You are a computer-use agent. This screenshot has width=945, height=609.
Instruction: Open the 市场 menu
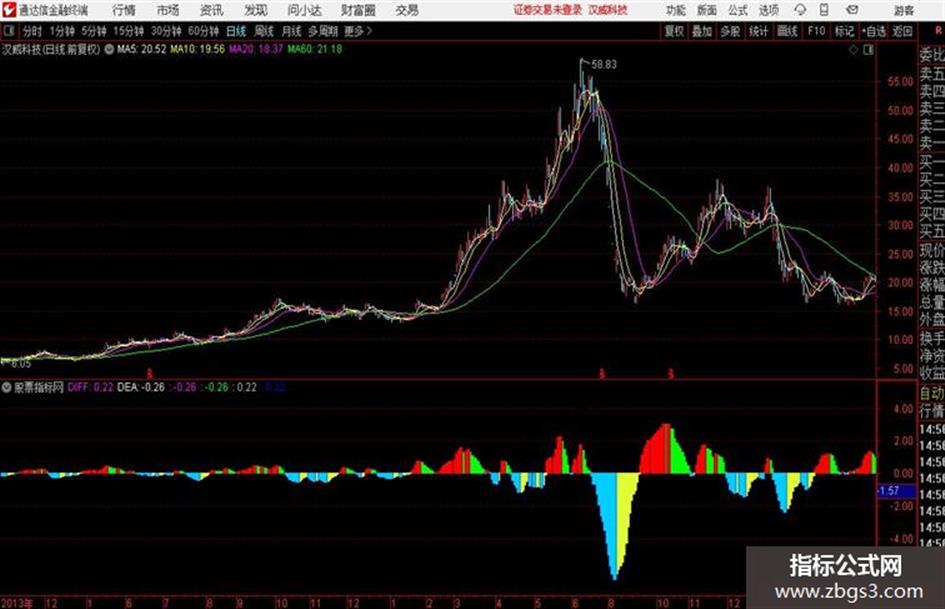tap(168, 10)
